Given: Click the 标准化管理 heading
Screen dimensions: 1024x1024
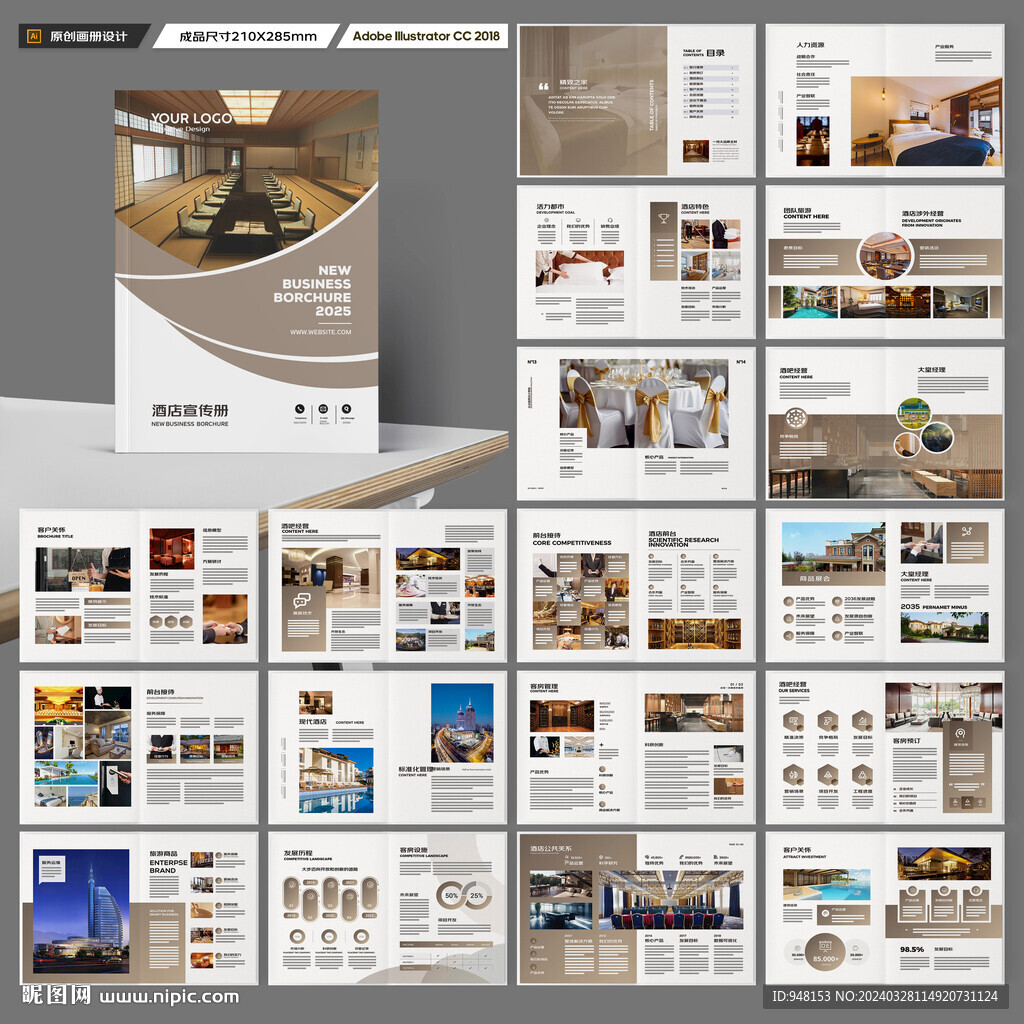Looking at the screenshot, I should (415, 769).
